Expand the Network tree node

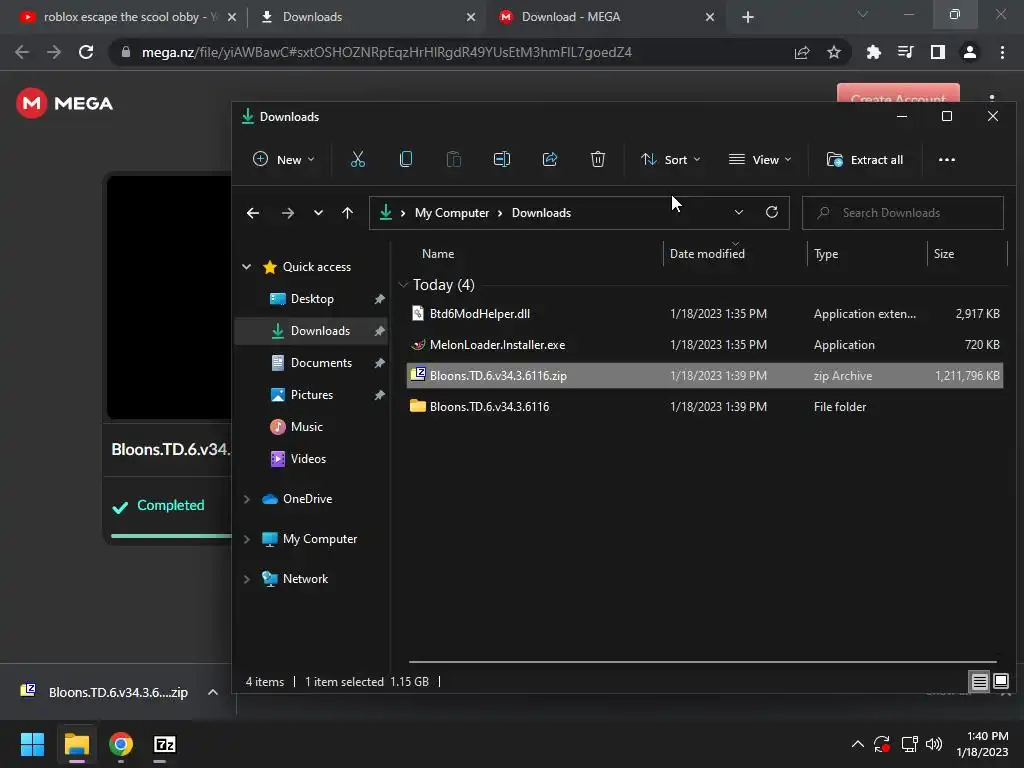click(246, 579)
